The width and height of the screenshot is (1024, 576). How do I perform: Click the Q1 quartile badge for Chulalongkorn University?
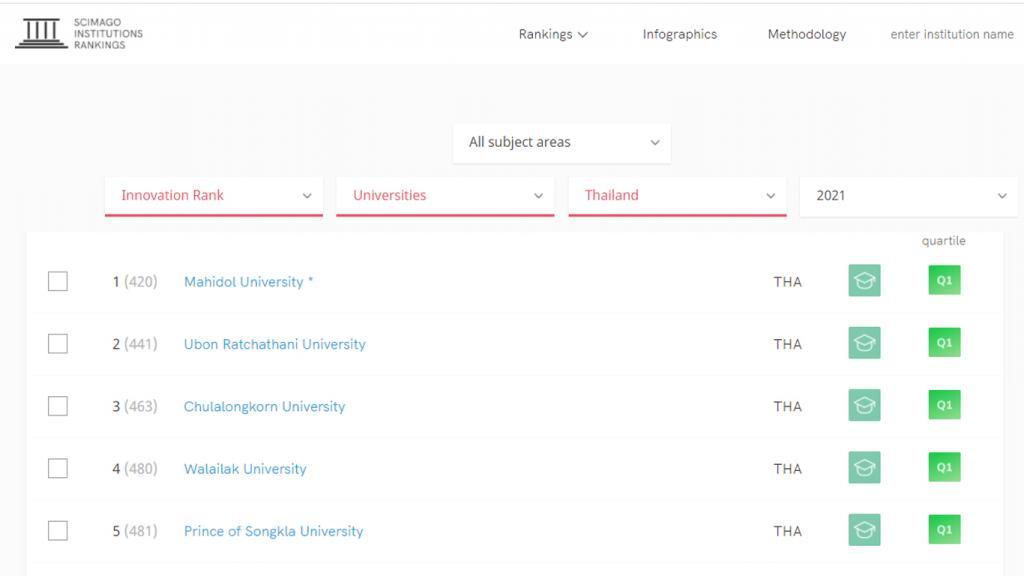pos(944,405)
